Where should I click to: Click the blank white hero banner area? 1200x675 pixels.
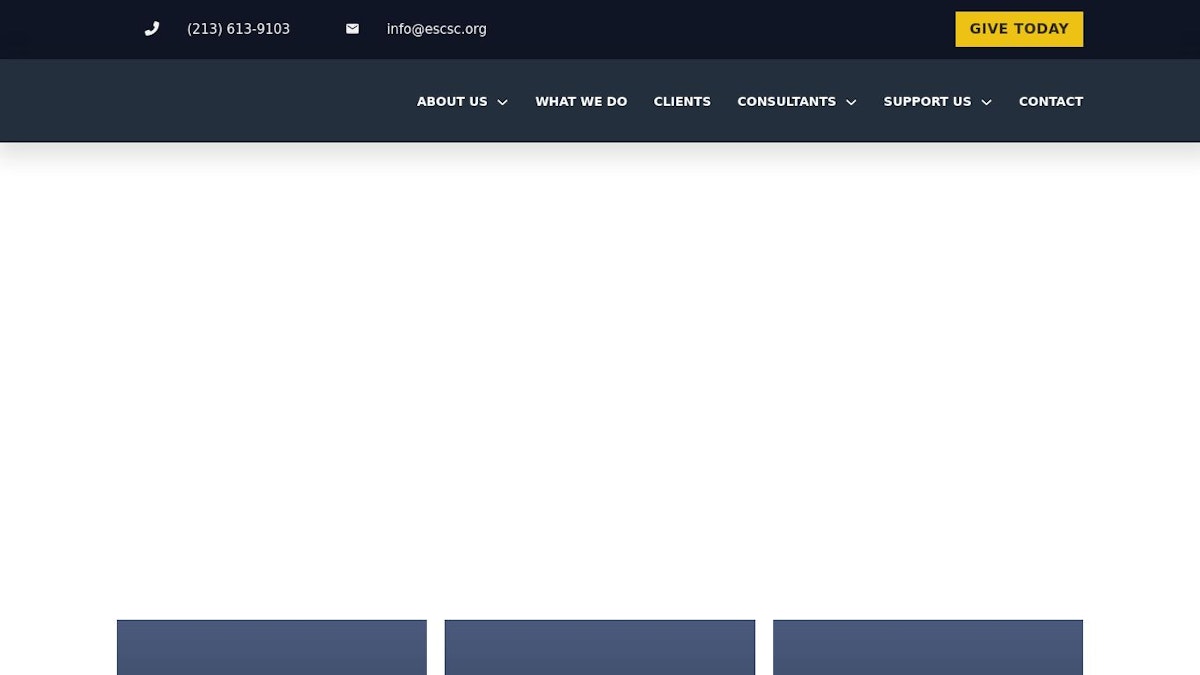point(600,380)
